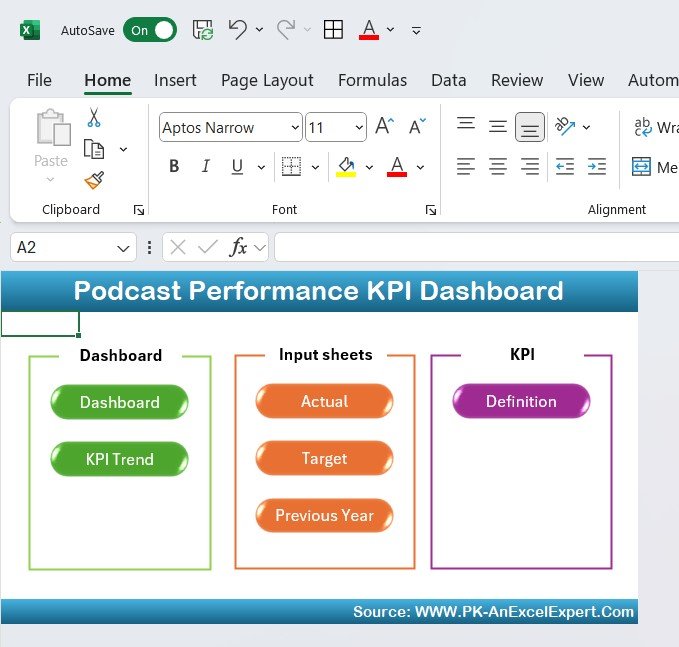Align text right

point(530,167)
